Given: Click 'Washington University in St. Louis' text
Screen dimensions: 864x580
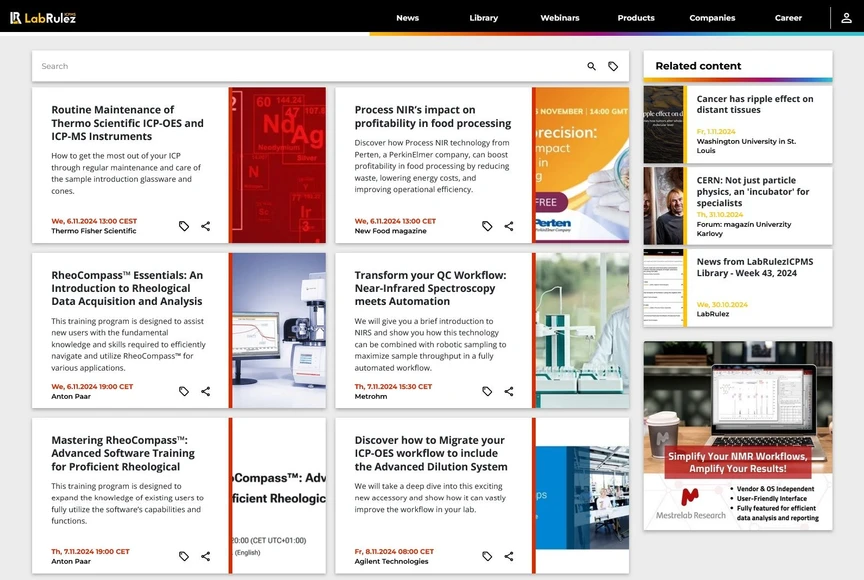Looking at the screenshot, I should (x=746, y=145).
